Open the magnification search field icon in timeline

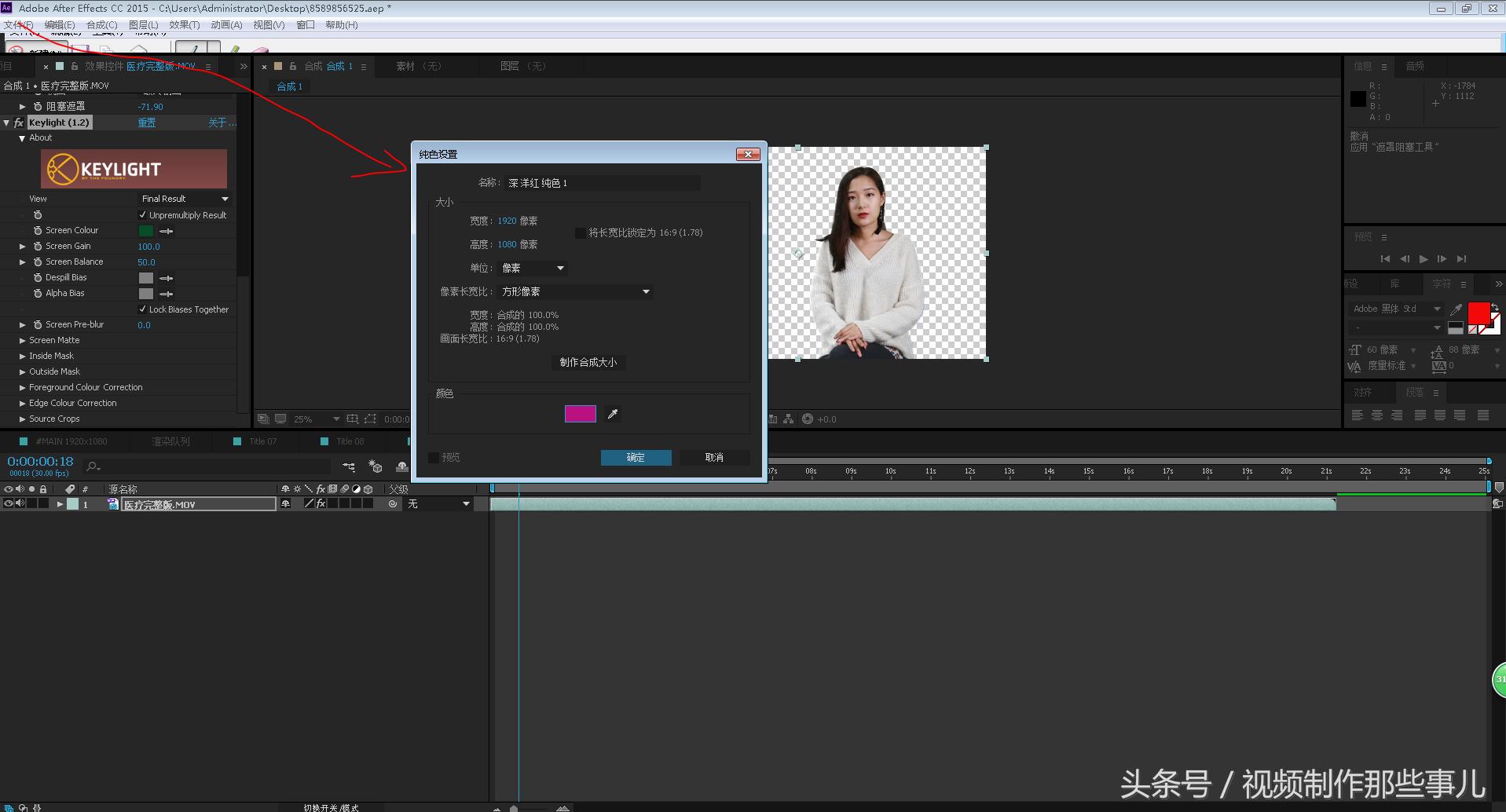click(92, 466)
